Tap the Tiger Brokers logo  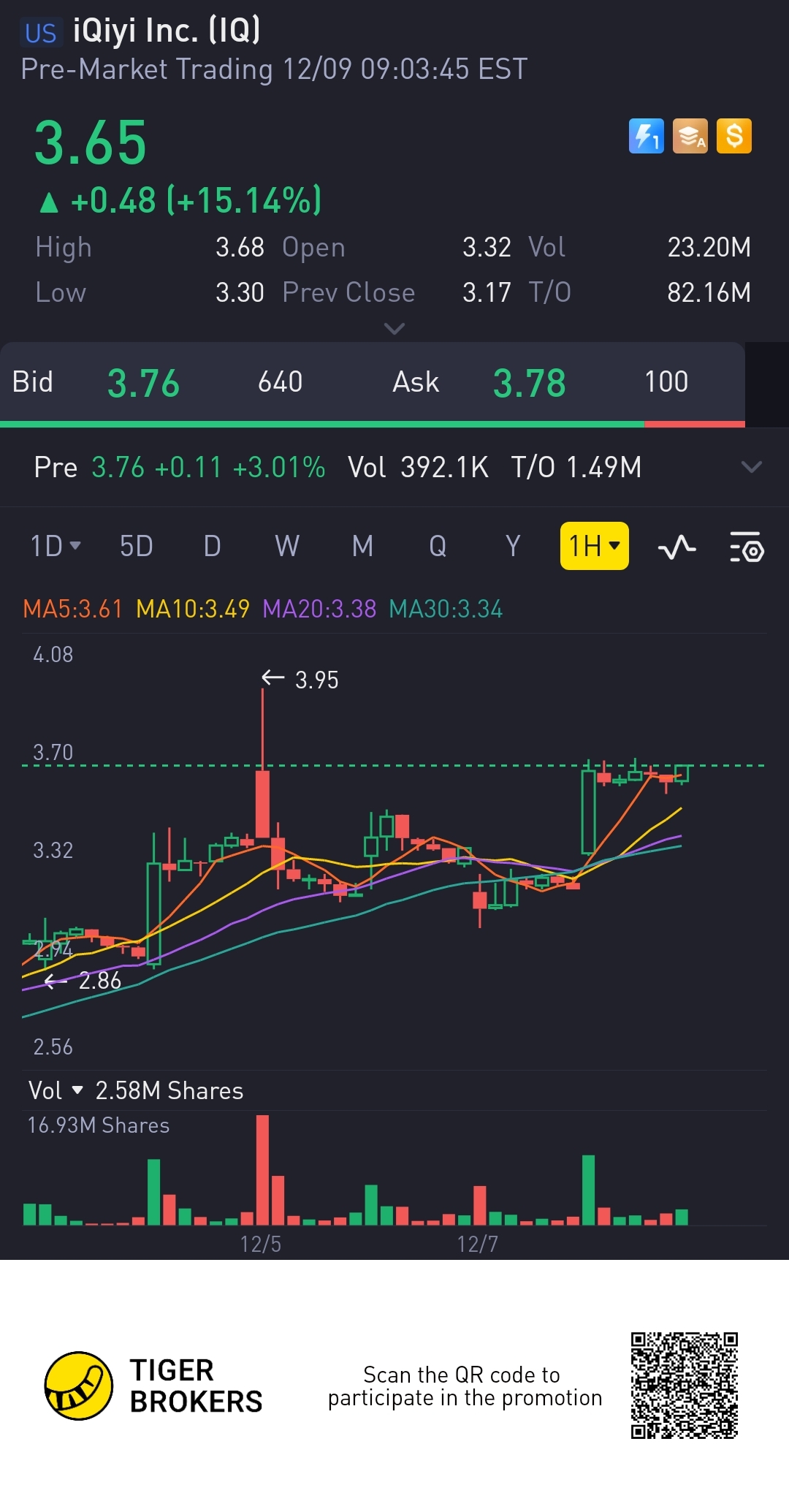[153, 1386]
